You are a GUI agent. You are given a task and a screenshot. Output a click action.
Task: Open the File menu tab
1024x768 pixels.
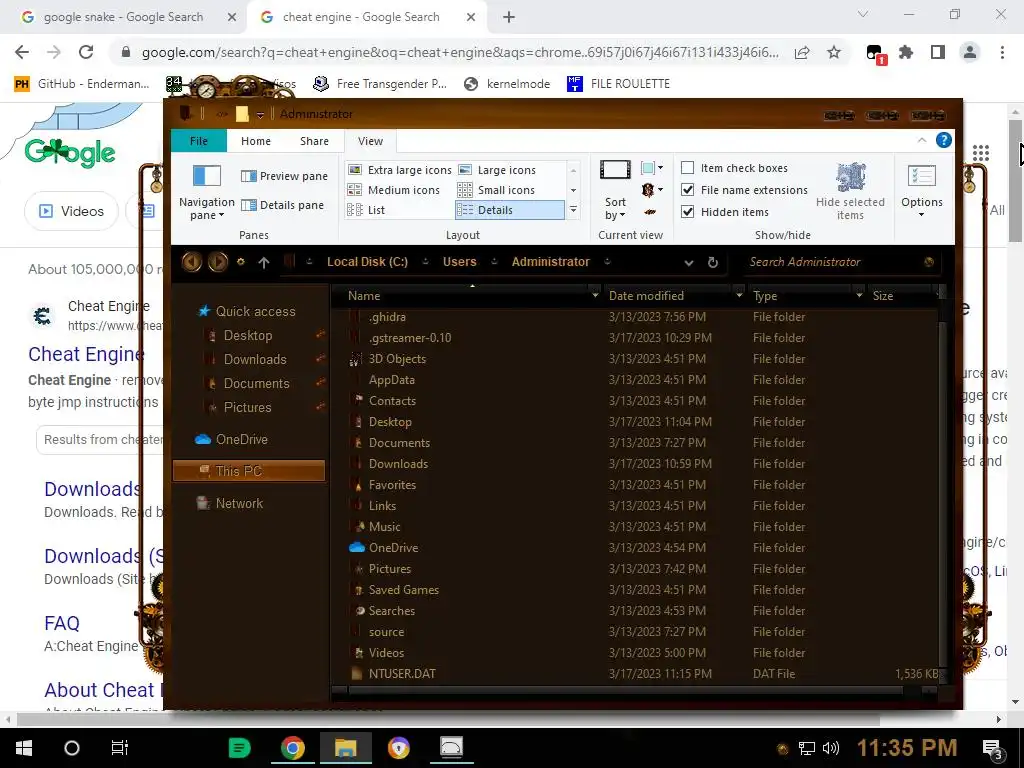(x=199, y=141)
